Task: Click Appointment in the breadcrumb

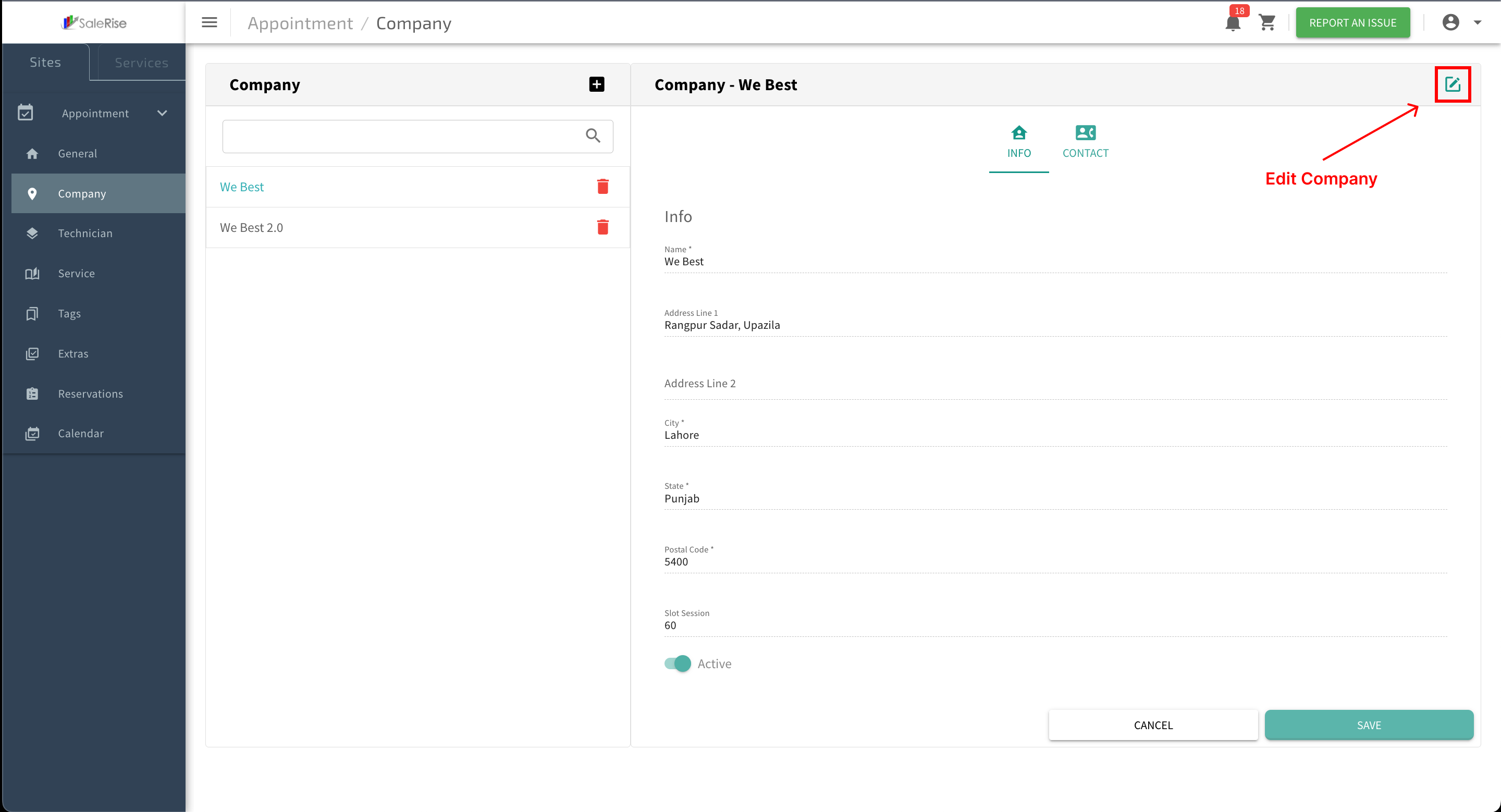Action: (x=300, y=23)
